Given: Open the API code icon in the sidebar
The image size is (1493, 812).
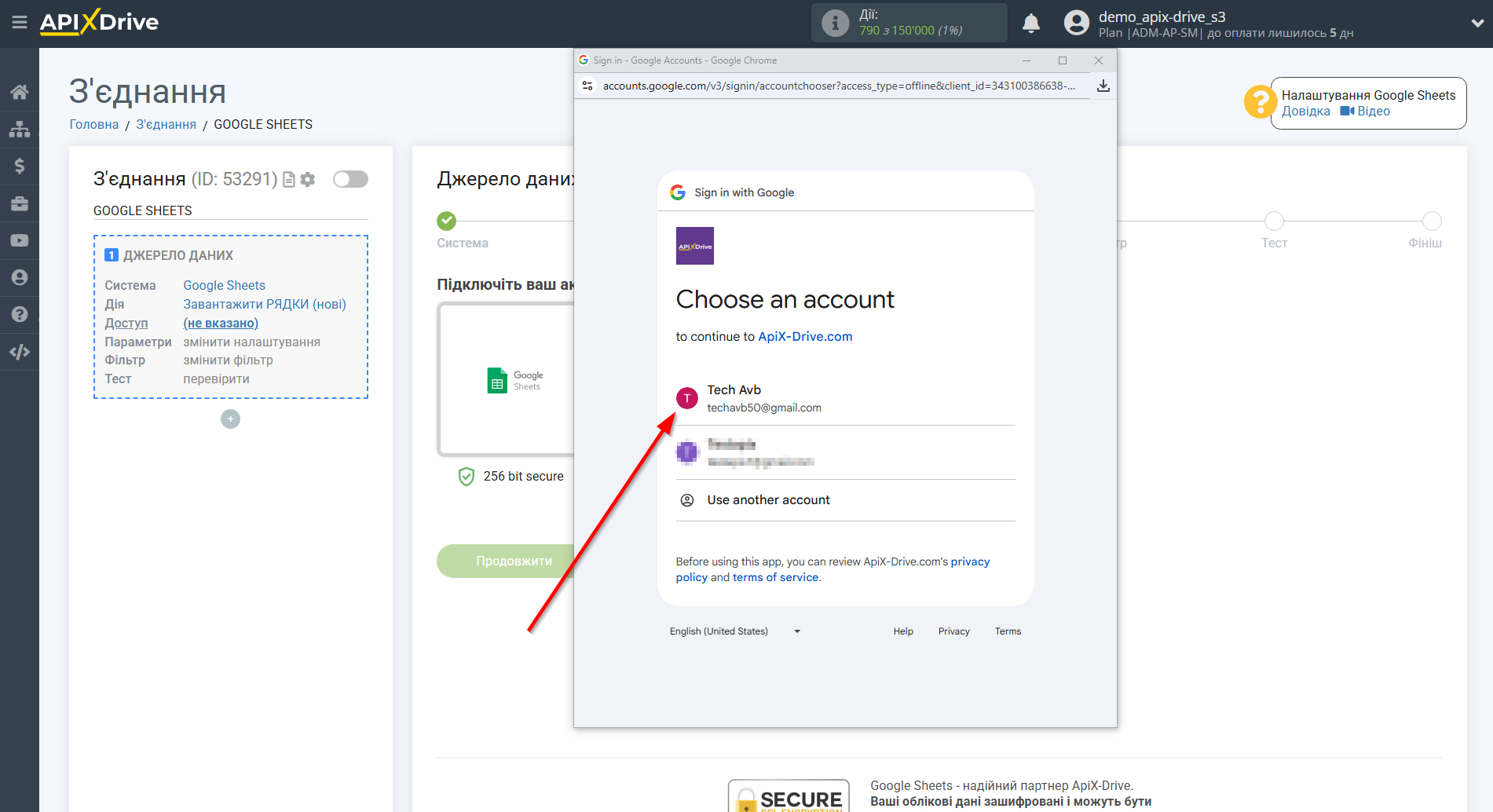Looking at the screenshot, I should (20, 351).
